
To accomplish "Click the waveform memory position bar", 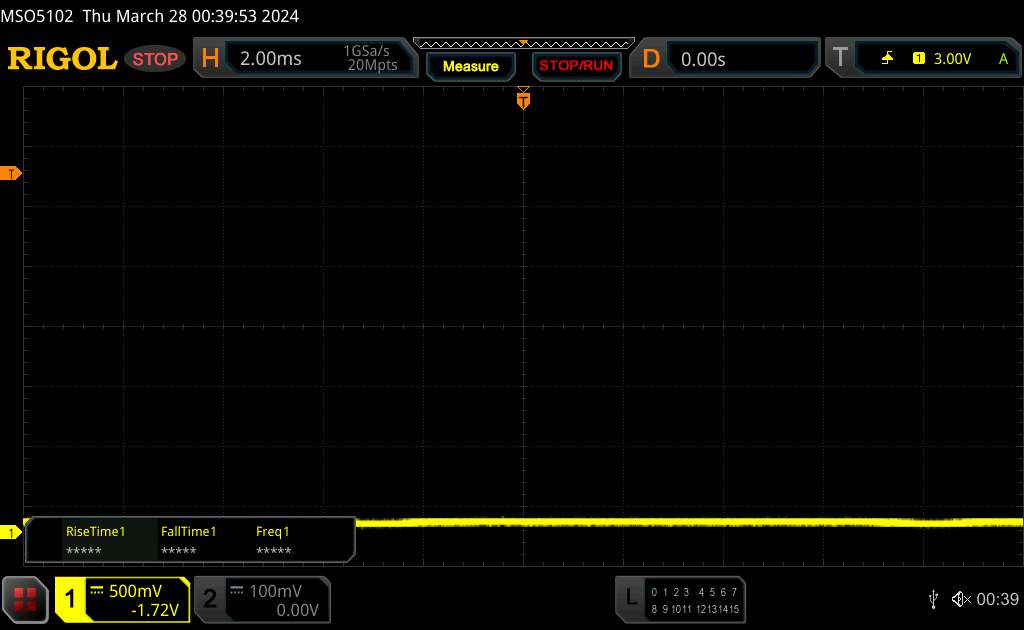I will tap(524, 44).
